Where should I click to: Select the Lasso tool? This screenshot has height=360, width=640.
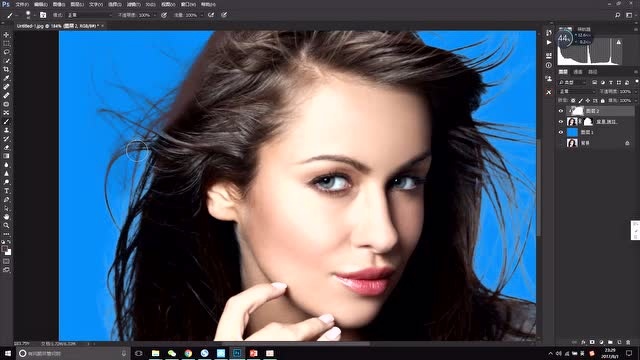click(6, 52)
